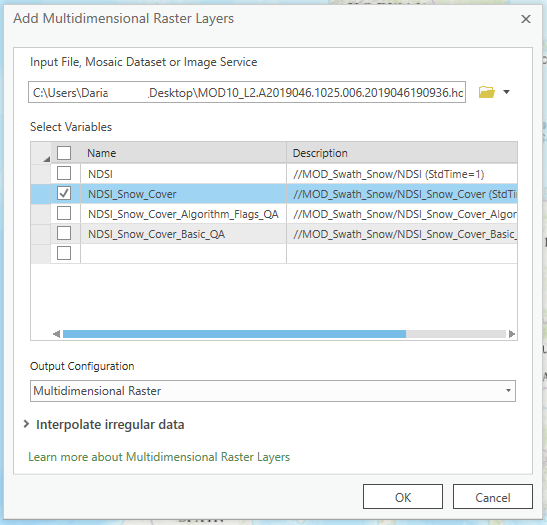Toggle the select-all checkbox in table header

coord(64,153)
